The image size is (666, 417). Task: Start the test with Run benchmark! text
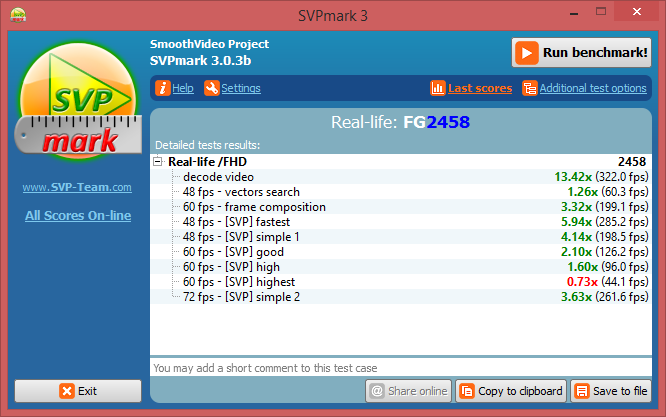click(x=595, y=53)
